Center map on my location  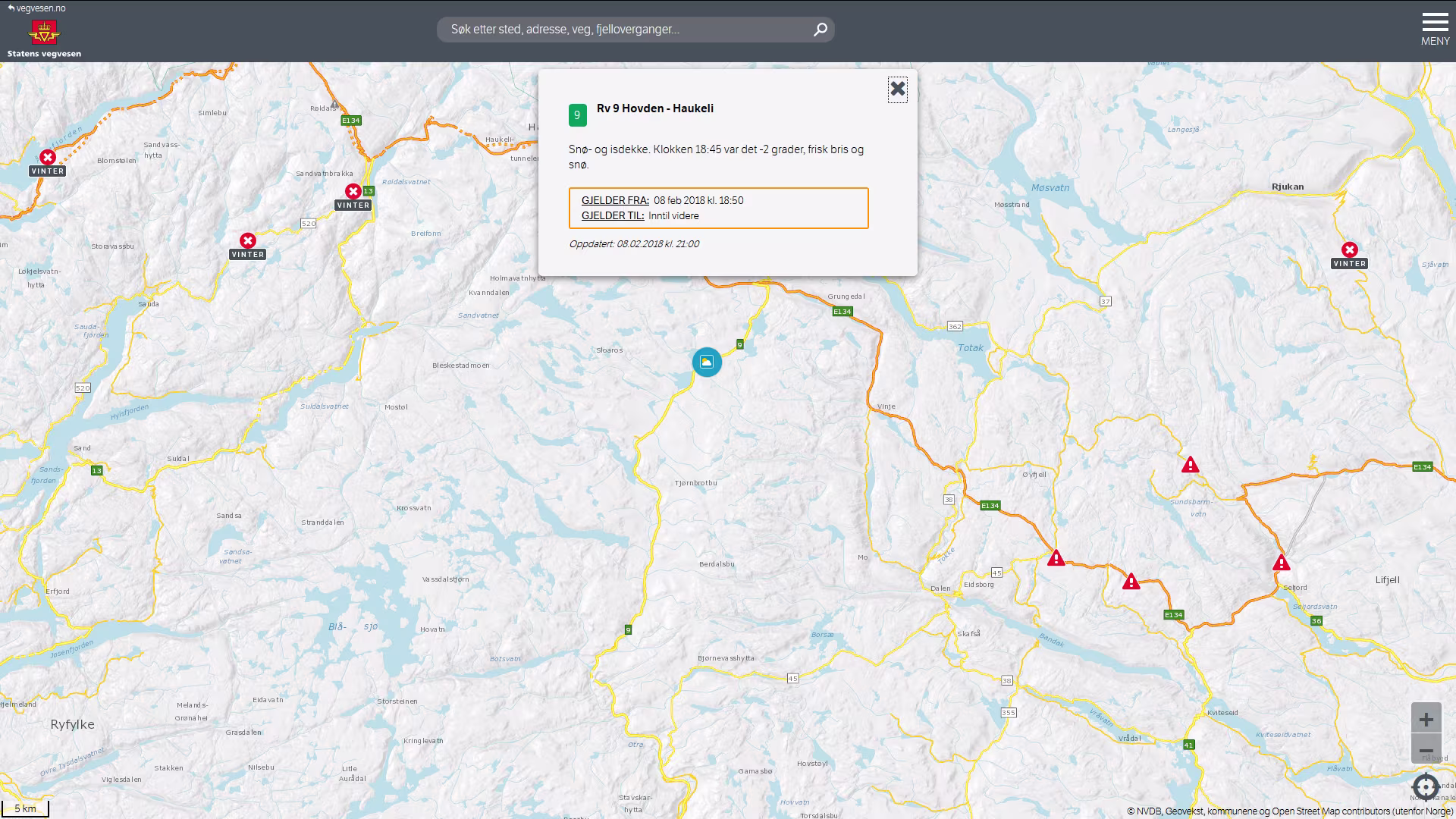point(1426,786)
